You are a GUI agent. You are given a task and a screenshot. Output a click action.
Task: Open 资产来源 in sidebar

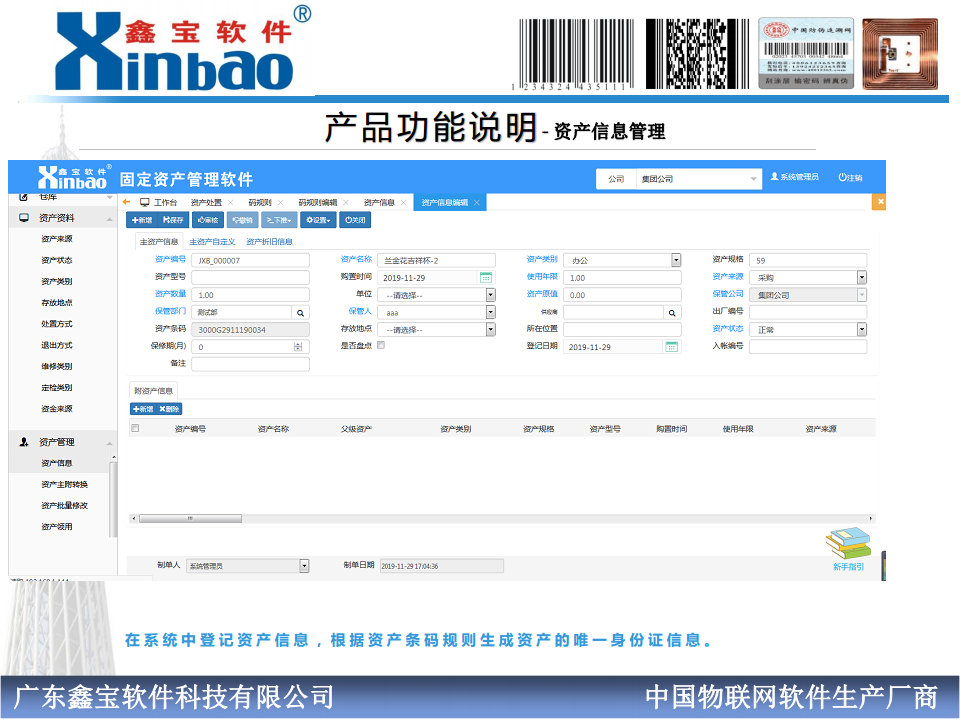pos(57,239)
